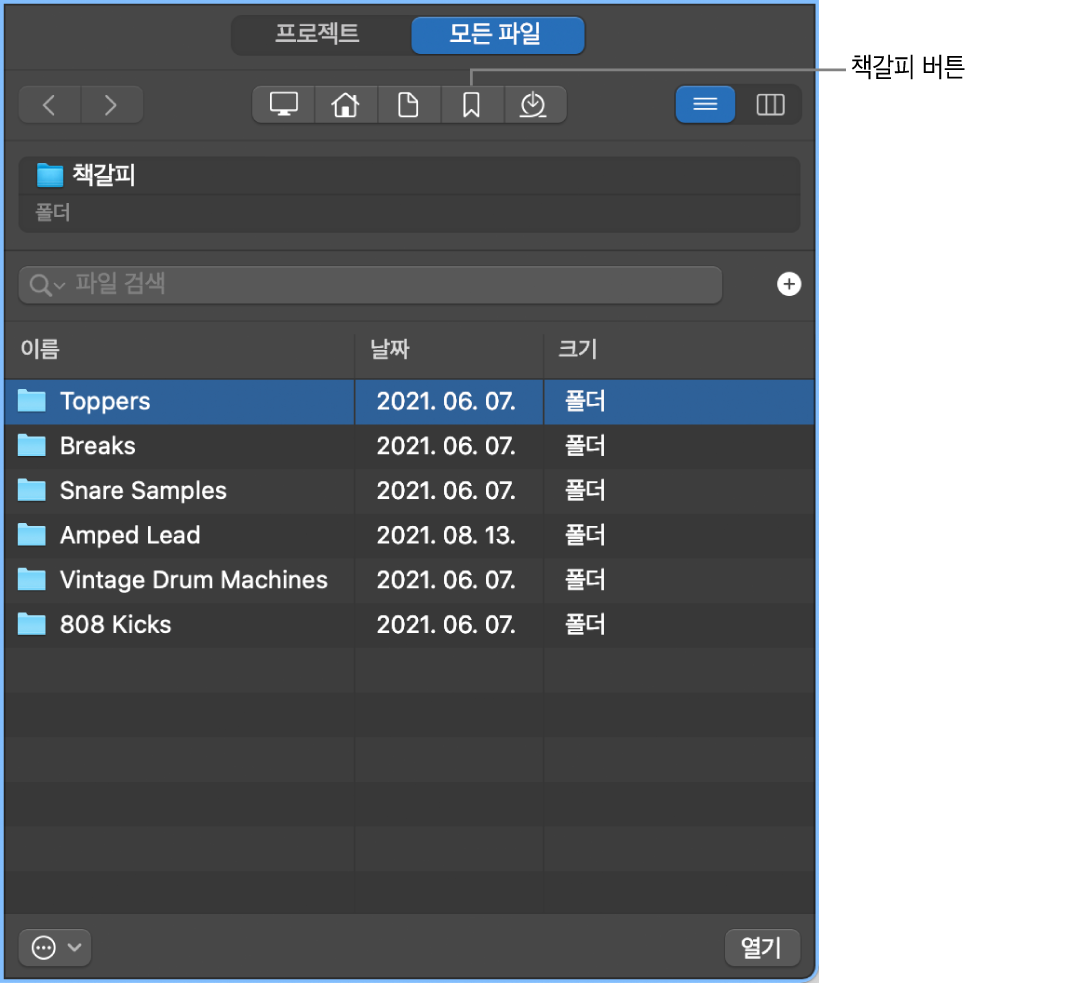This screenshot has width=1085, height=984.
Task: Click the Toppers folder name
Action: (105, 402)
